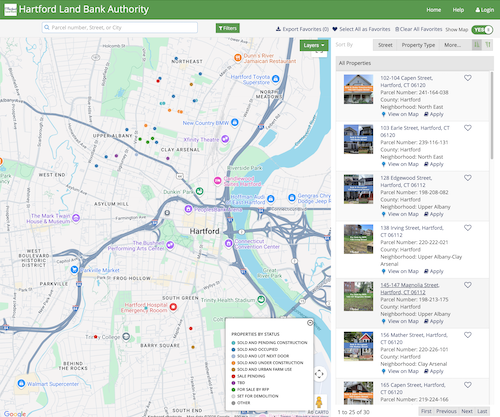The image size is (500, 417).
Task: Go to Previous page of results
Action: pos(446,411)
